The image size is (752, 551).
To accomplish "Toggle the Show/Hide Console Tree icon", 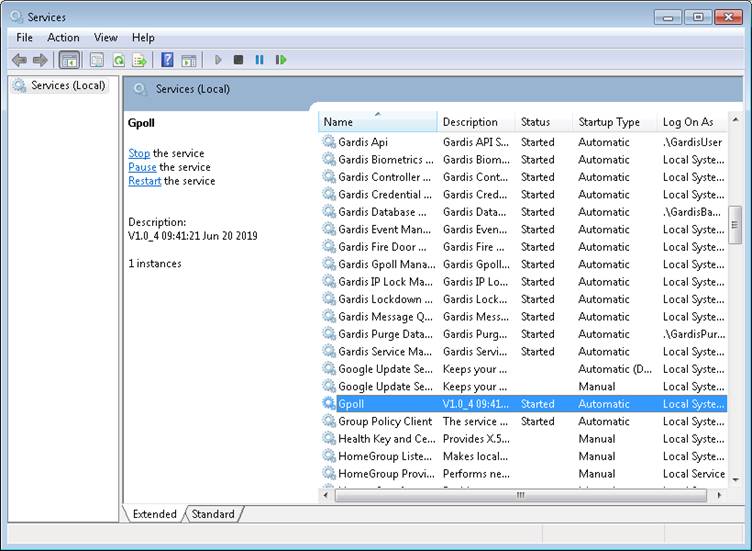I will click(69, 60).
